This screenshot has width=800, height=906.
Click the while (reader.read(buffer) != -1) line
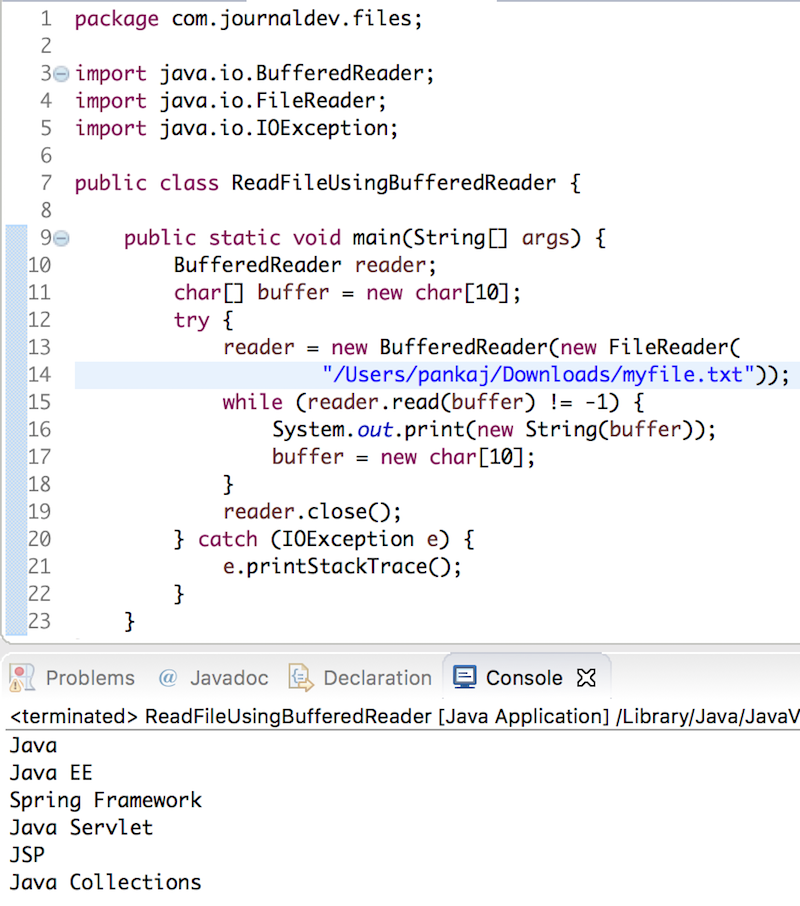tap(433, 402)
